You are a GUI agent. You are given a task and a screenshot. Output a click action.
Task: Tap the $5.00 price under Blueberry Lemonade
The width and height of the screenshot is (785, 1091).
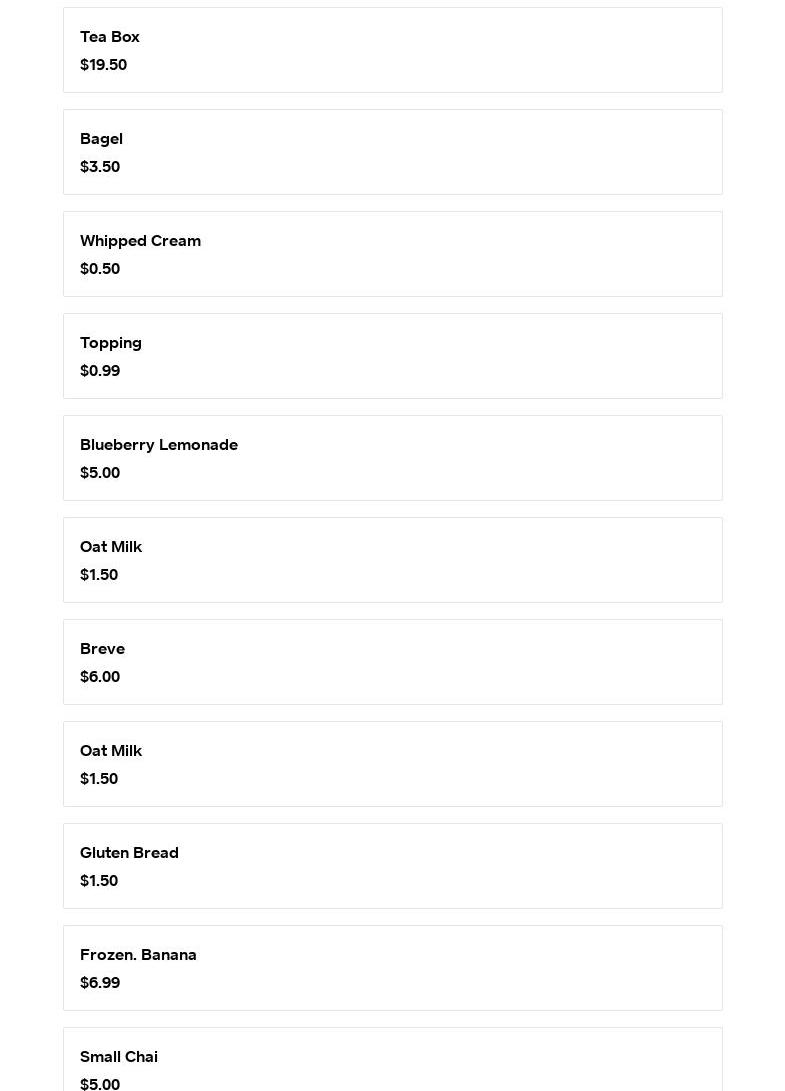(x=100, y=473)
